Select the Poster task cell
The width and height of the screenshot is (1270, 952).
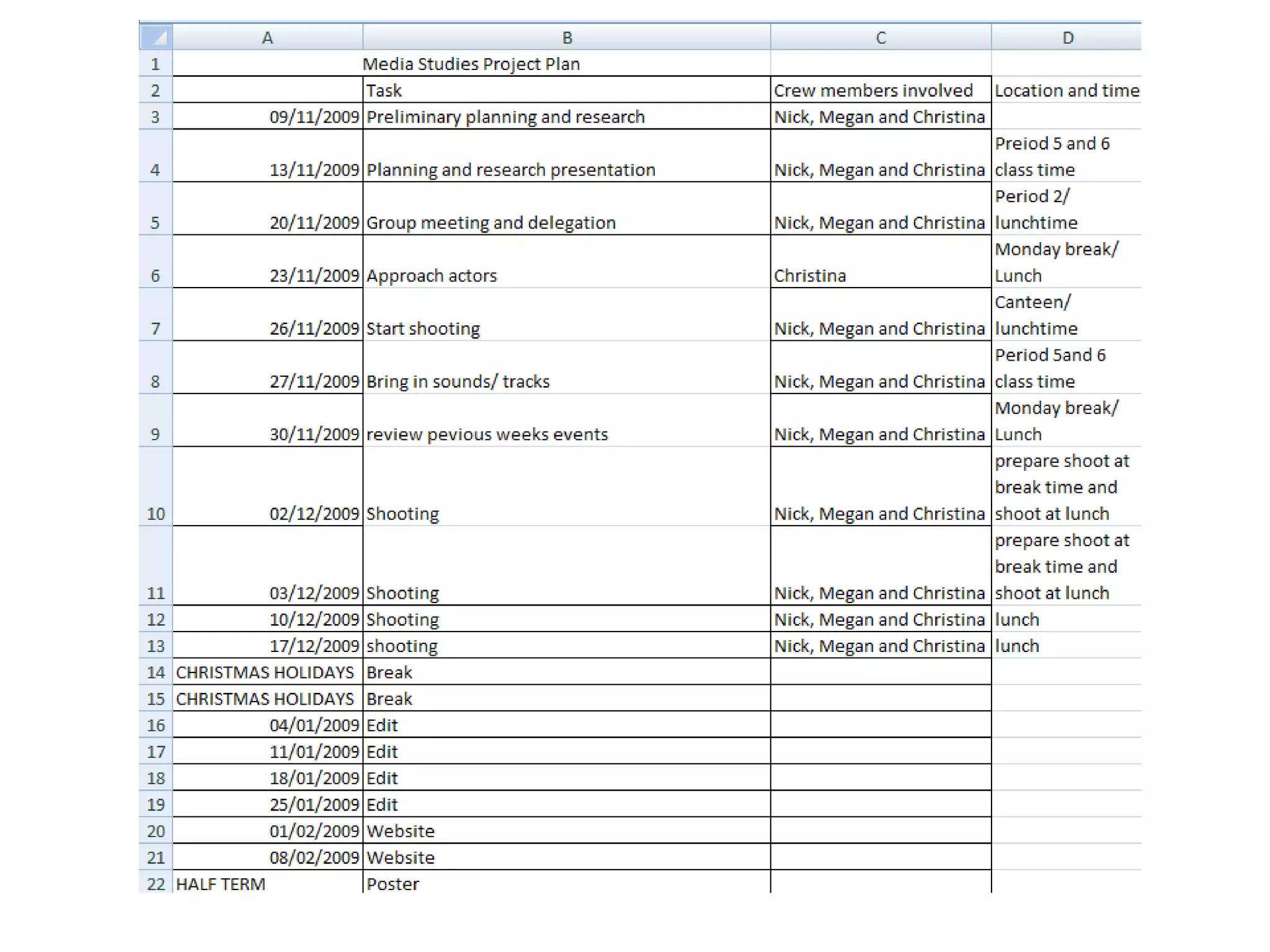pyautogui.click(x=566, y=883)
